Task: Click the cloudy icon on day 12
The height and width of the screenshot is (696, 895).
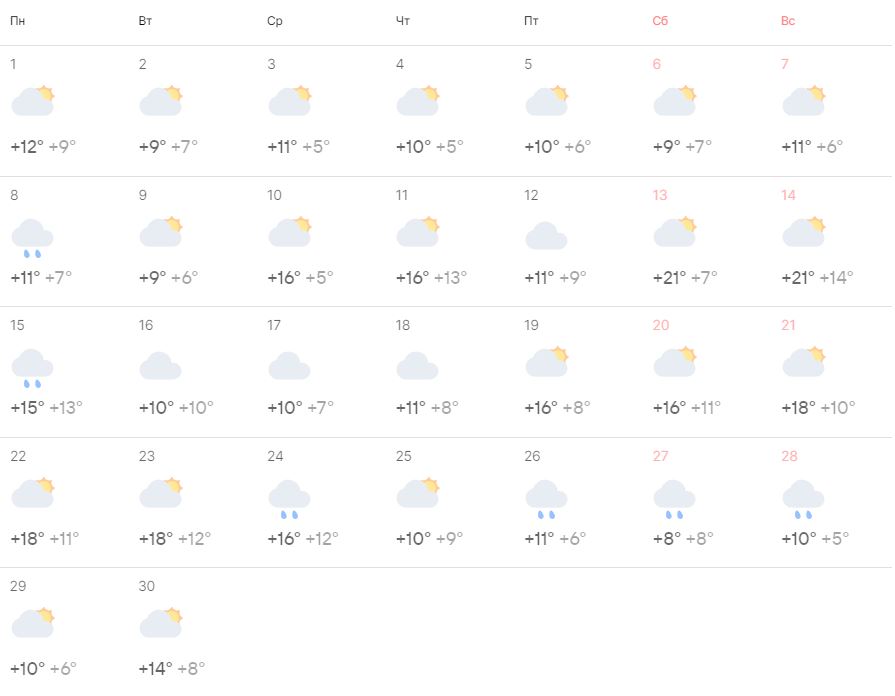Action: tap(546, 236)
